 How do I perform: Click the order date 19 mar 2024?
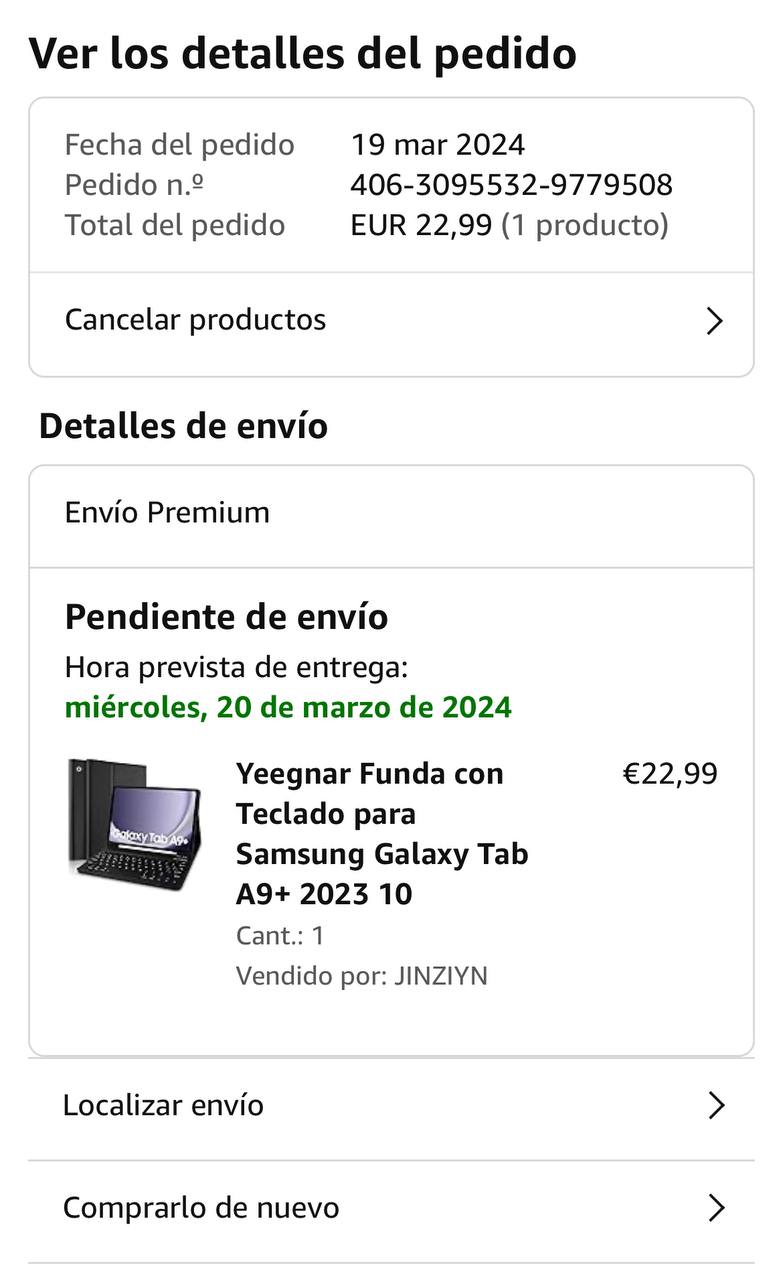pos(437,145)
